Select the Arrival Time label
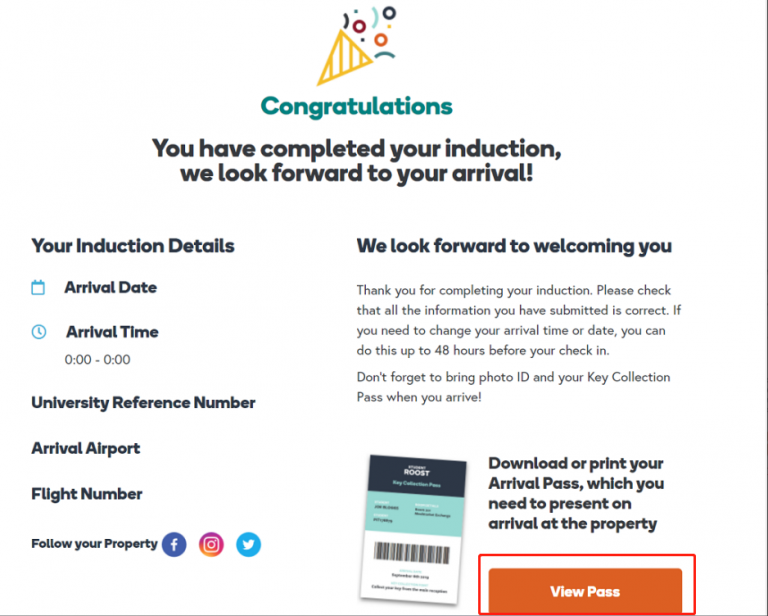This screenshot has height=616, width=768. 112,332
